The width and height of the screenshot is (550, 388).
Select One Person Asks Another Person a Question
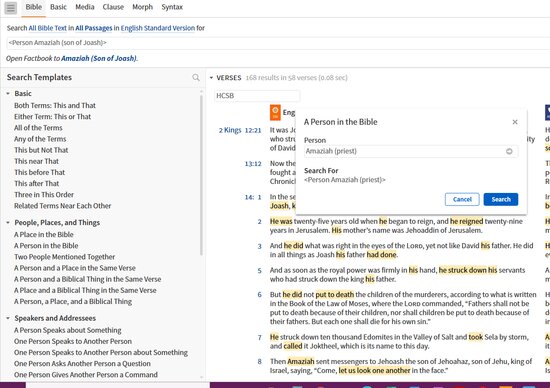82,364
